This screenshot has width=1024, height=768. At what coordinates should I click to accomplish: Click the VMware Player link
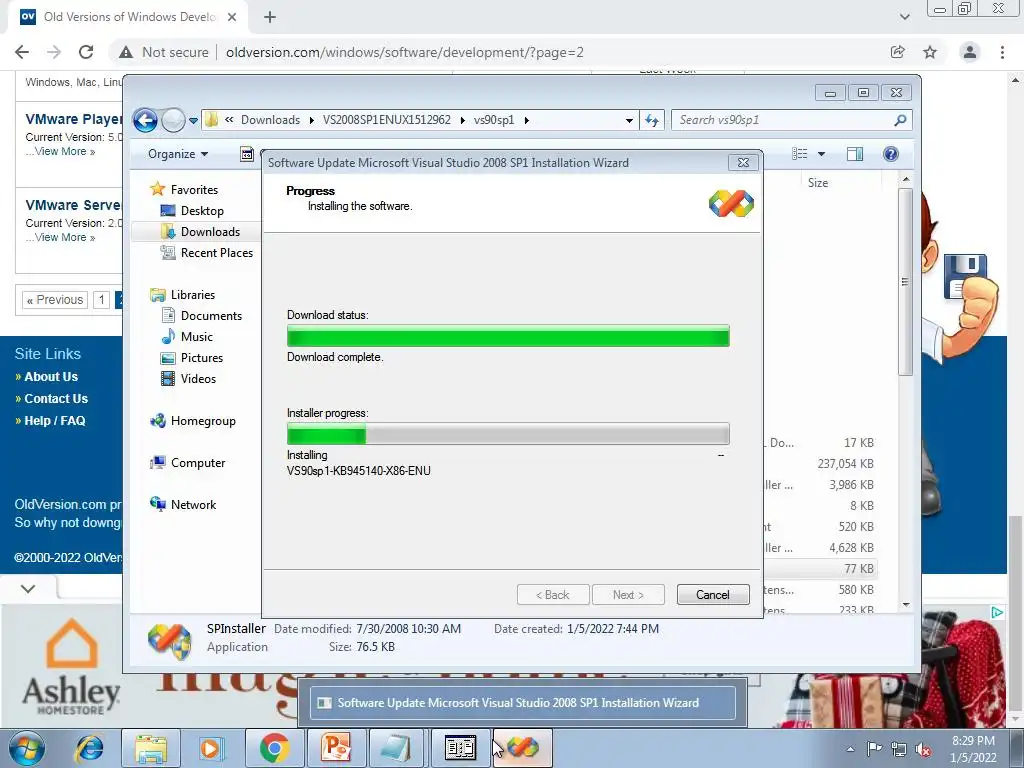click(x=74, y=119)
